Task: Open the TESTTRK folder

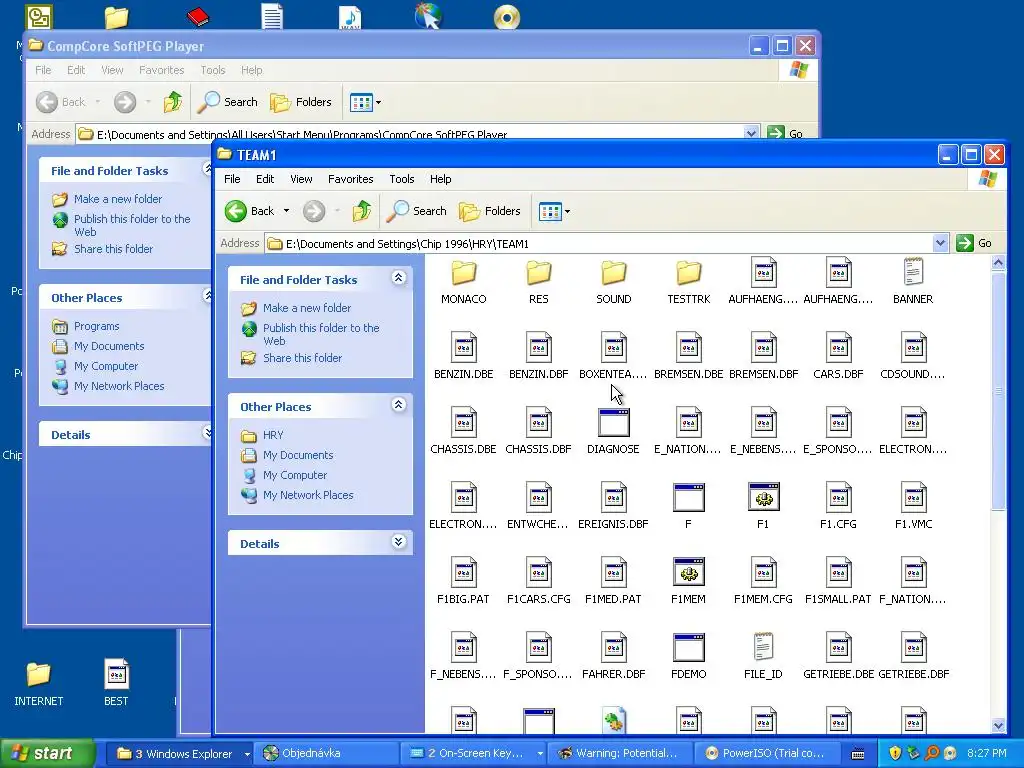Action: pos(688,281)
